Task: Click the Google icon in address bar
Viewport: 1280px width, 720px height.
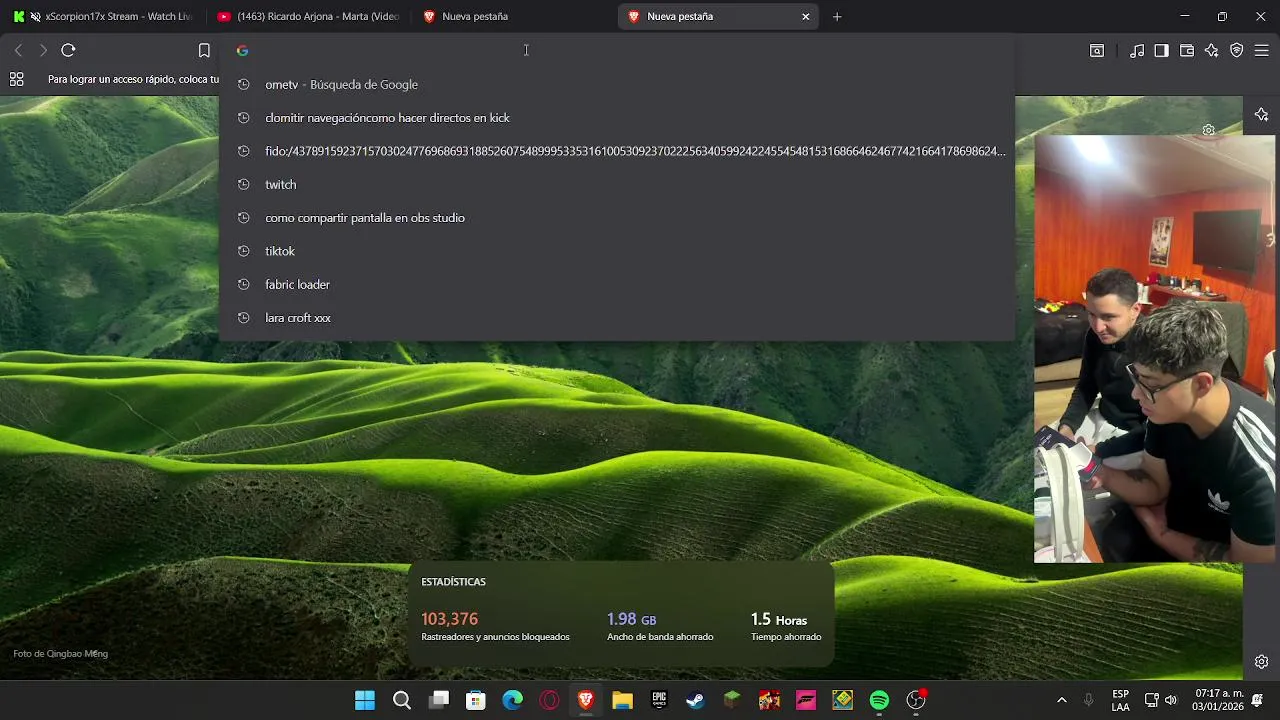Action: (242, 50)
